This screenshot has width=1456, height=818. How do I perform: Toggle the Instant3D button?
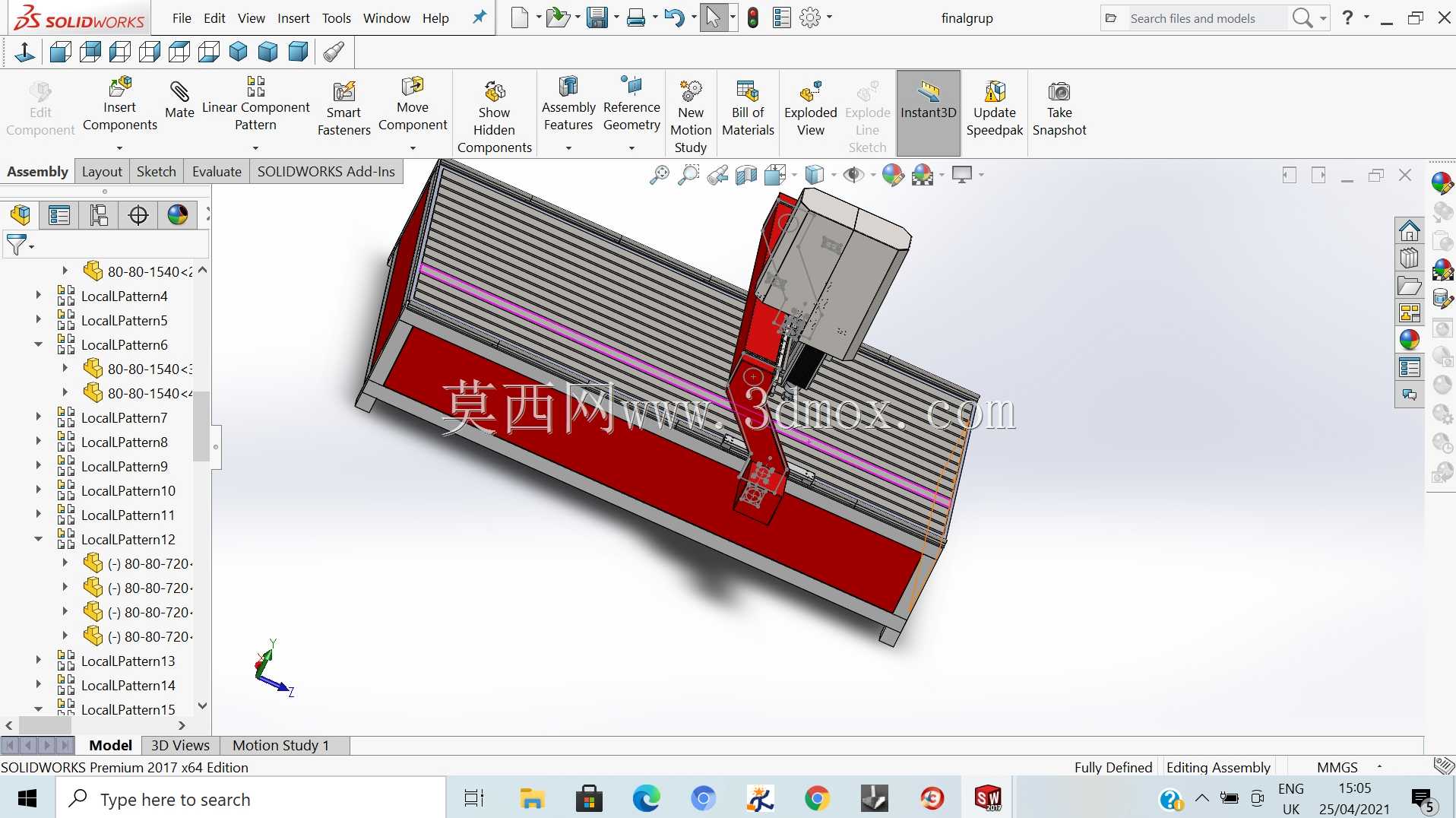[928, 112]
